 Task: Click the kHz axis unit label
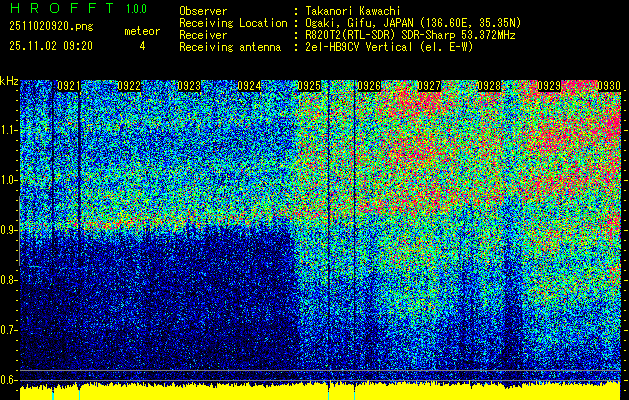pos(9,81)
